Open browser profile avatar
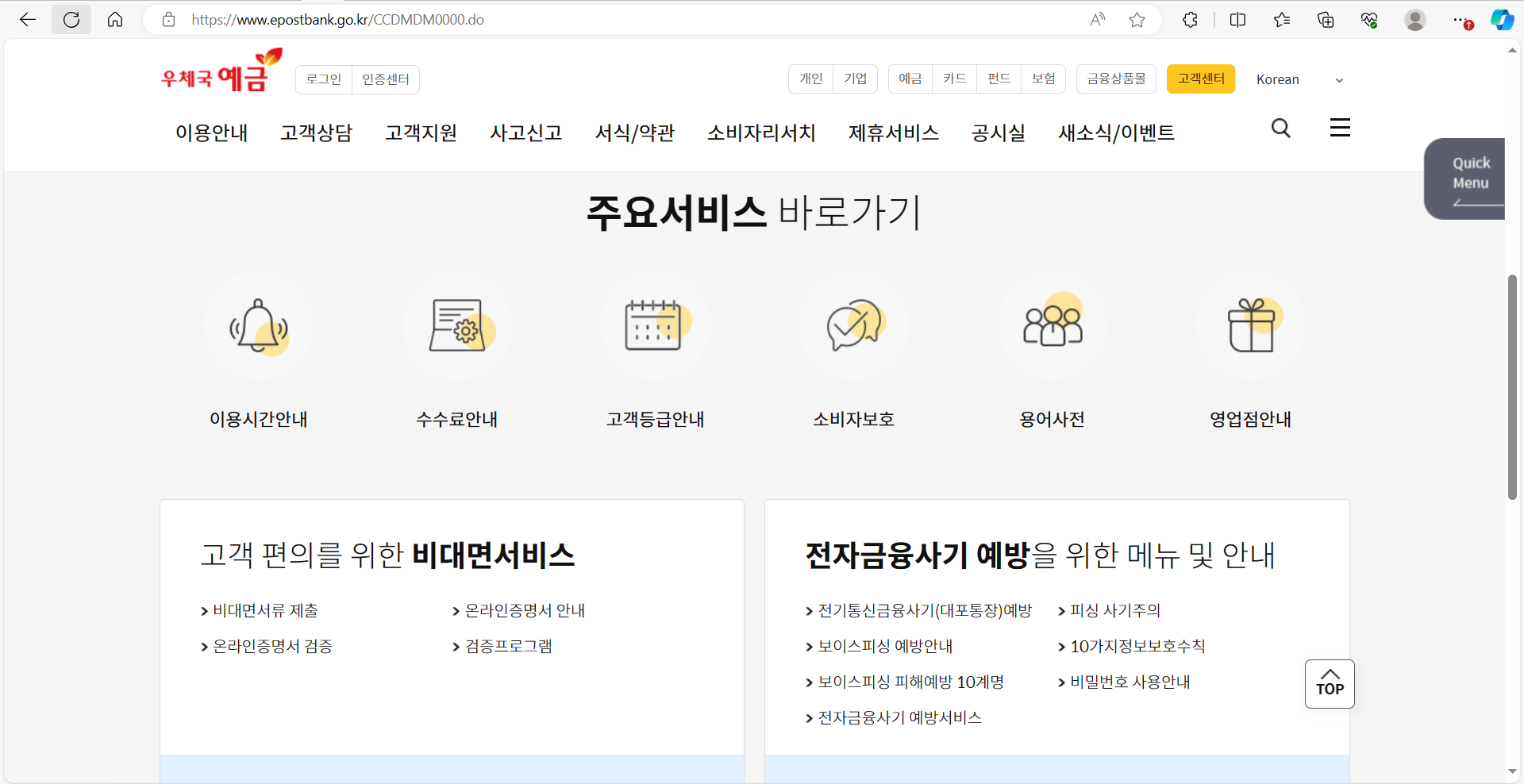The height and width of the screenshot is (784, 1524). 1415,20
